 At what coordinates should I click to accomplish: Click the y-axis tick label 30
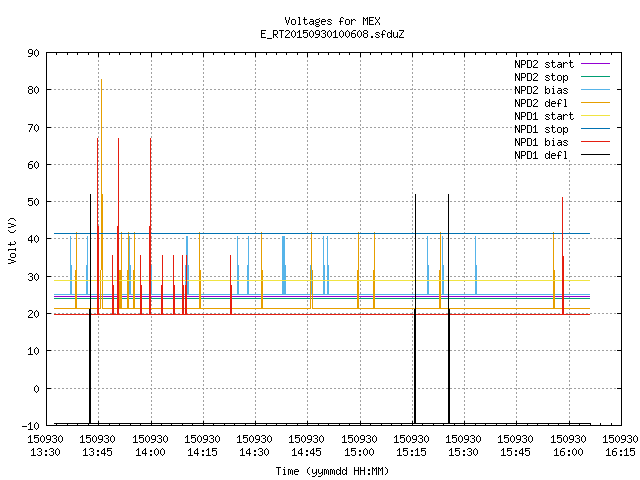tap(33, 277)
